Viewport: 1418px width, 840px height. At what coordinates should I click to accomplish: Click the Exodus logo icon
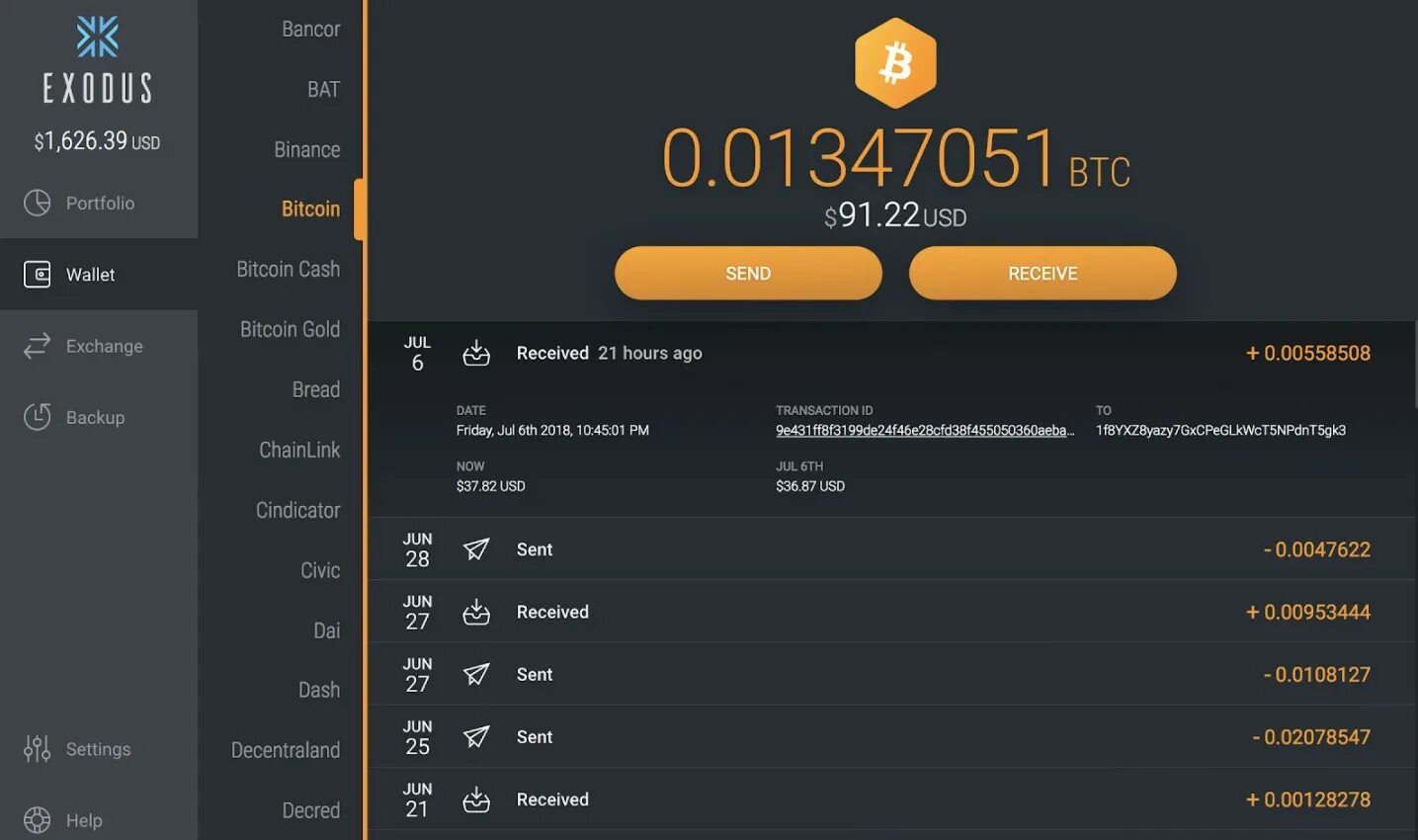tap(98, 38)
